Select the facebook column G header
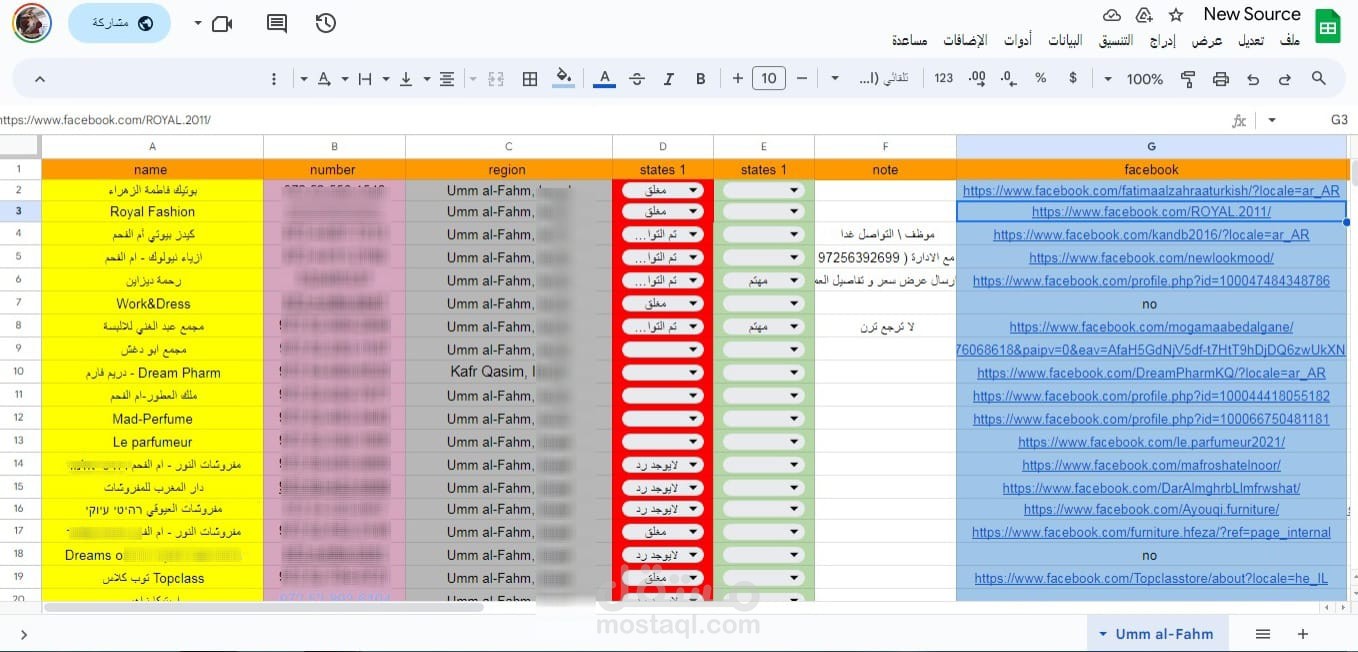This screenshot has height=652, width=1358. (x=1151, y=146)
